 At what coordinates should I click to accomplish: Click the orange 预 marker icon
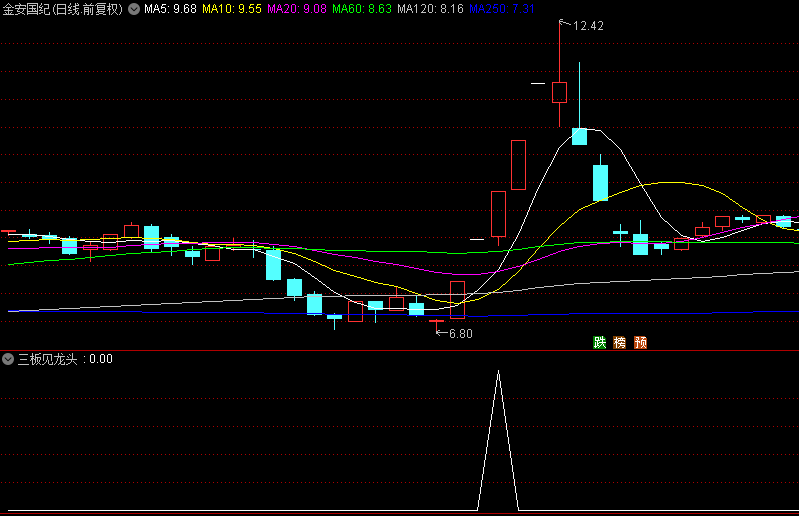tap(640, 342)
